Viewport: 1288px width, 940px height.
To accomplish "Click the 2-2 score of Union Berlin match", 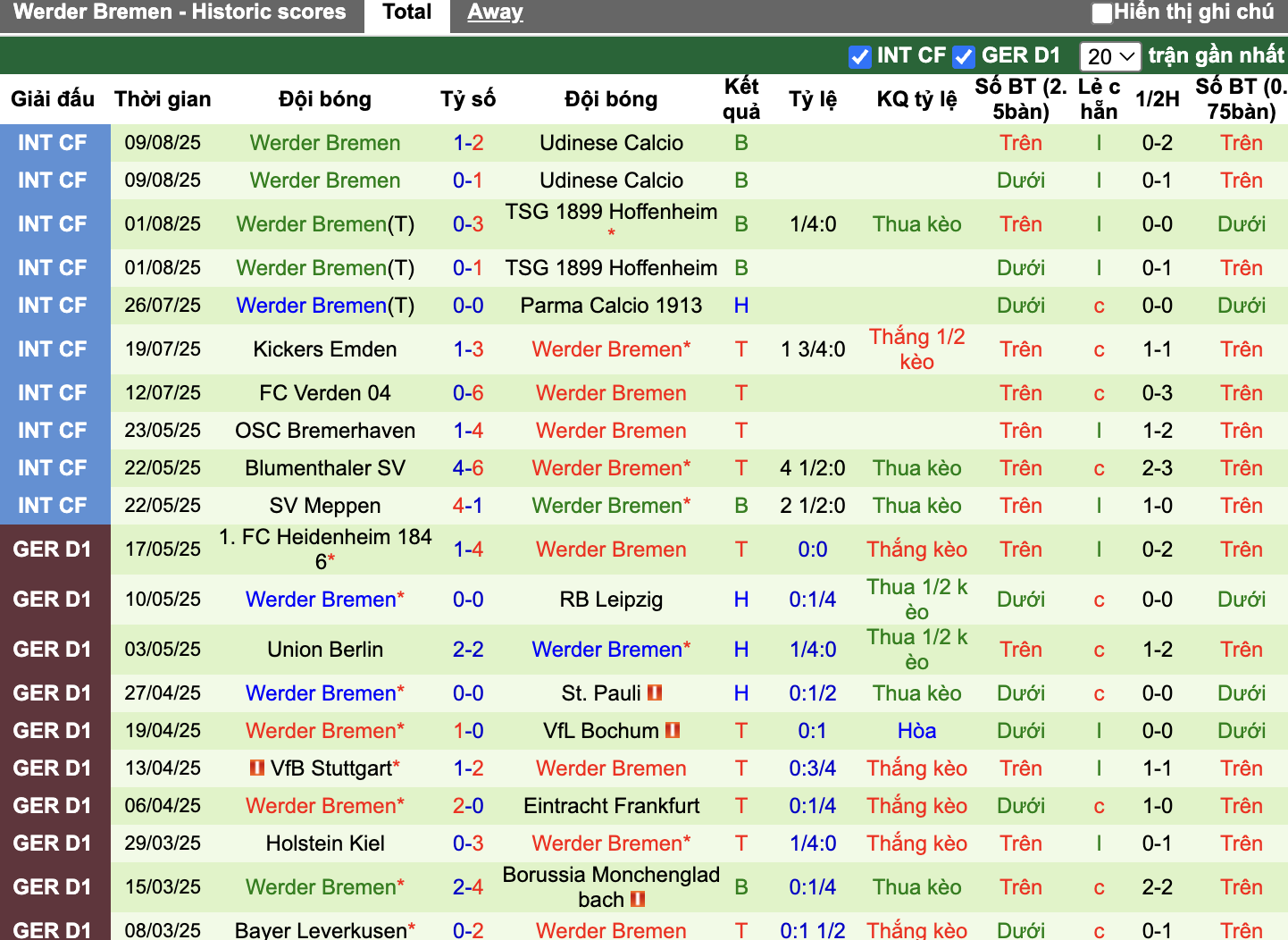I will point(468,650).
